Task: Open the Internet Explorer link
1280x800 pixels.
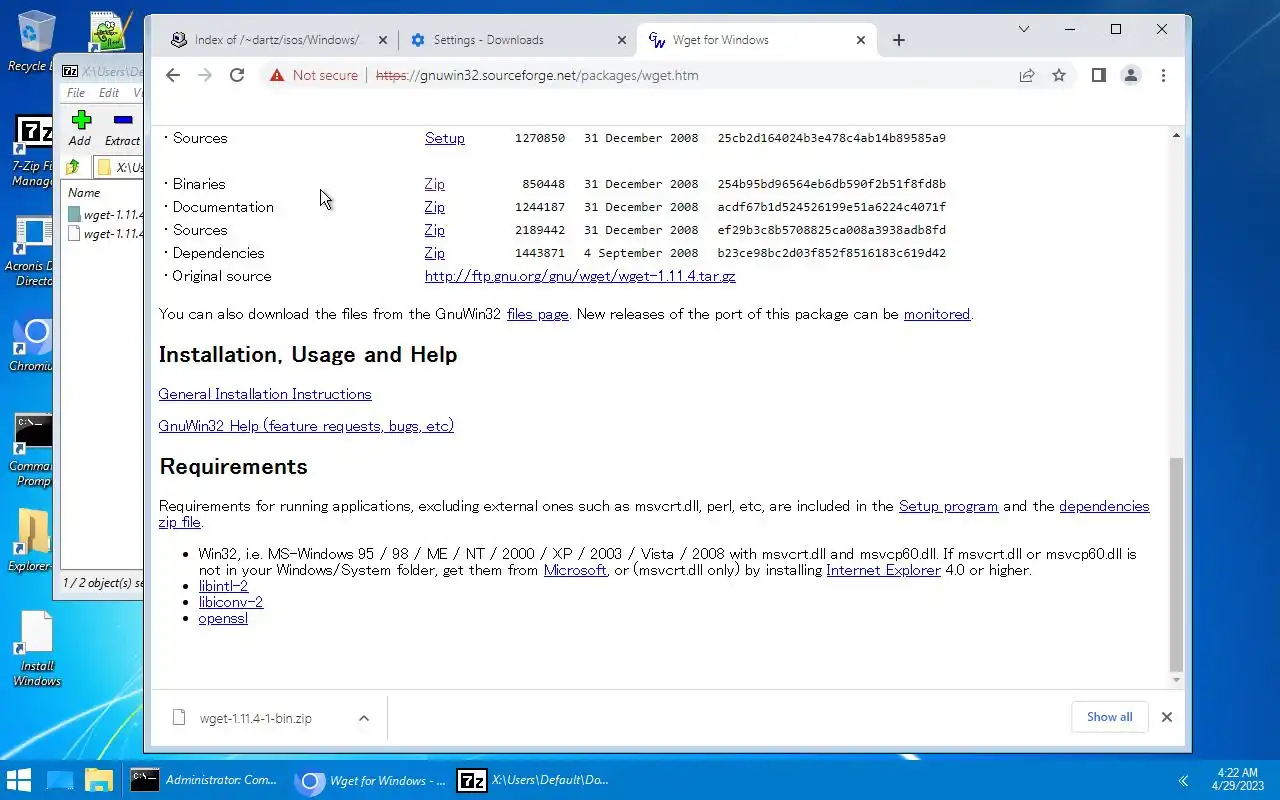Action: click(x=883, y=570)
